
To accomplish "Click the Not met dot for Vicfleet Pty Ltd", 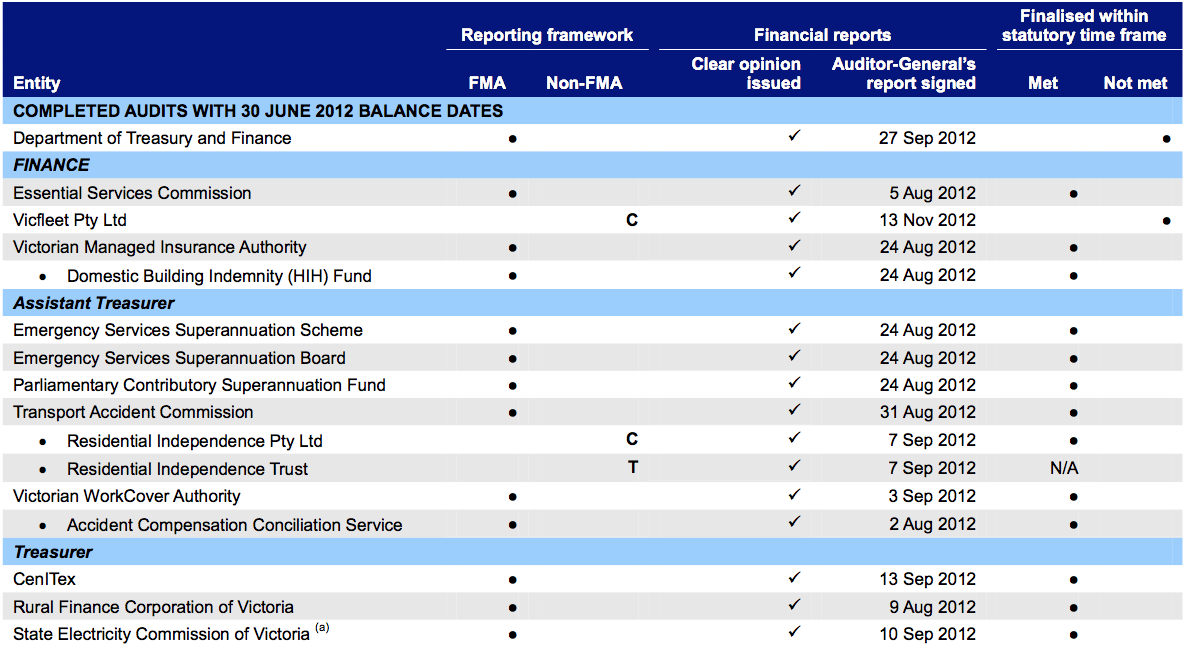I will 1167,221.
